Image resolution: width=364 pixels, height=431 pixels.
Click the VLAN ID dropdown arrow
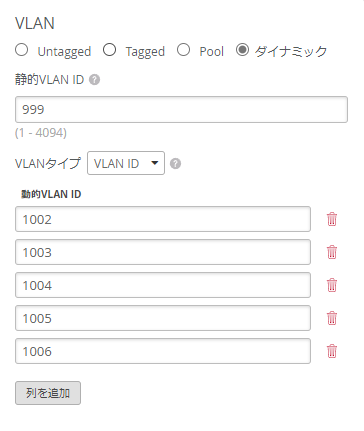[x=155, y=163]
